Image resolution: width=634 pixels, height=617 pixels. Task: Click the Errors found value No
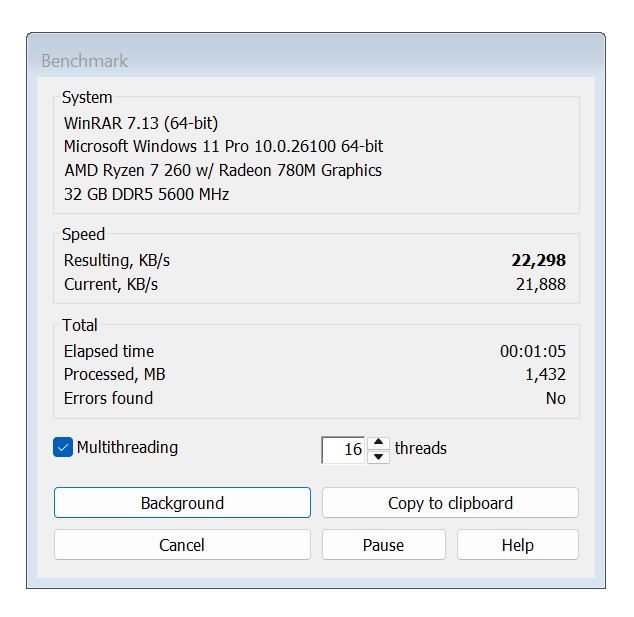555,398
